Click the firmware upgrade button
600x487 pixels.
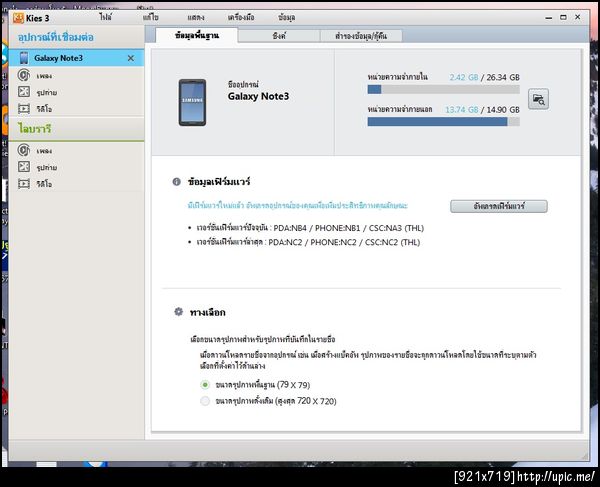pyautogui.click(x=499, y=206)
